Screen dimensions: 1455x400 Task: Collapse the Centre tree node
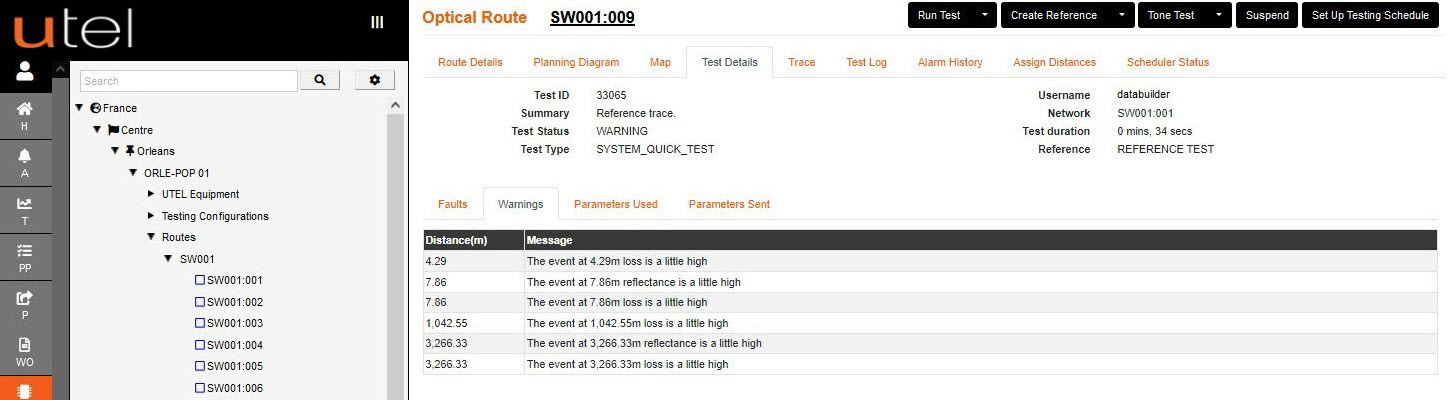(97, 130)
